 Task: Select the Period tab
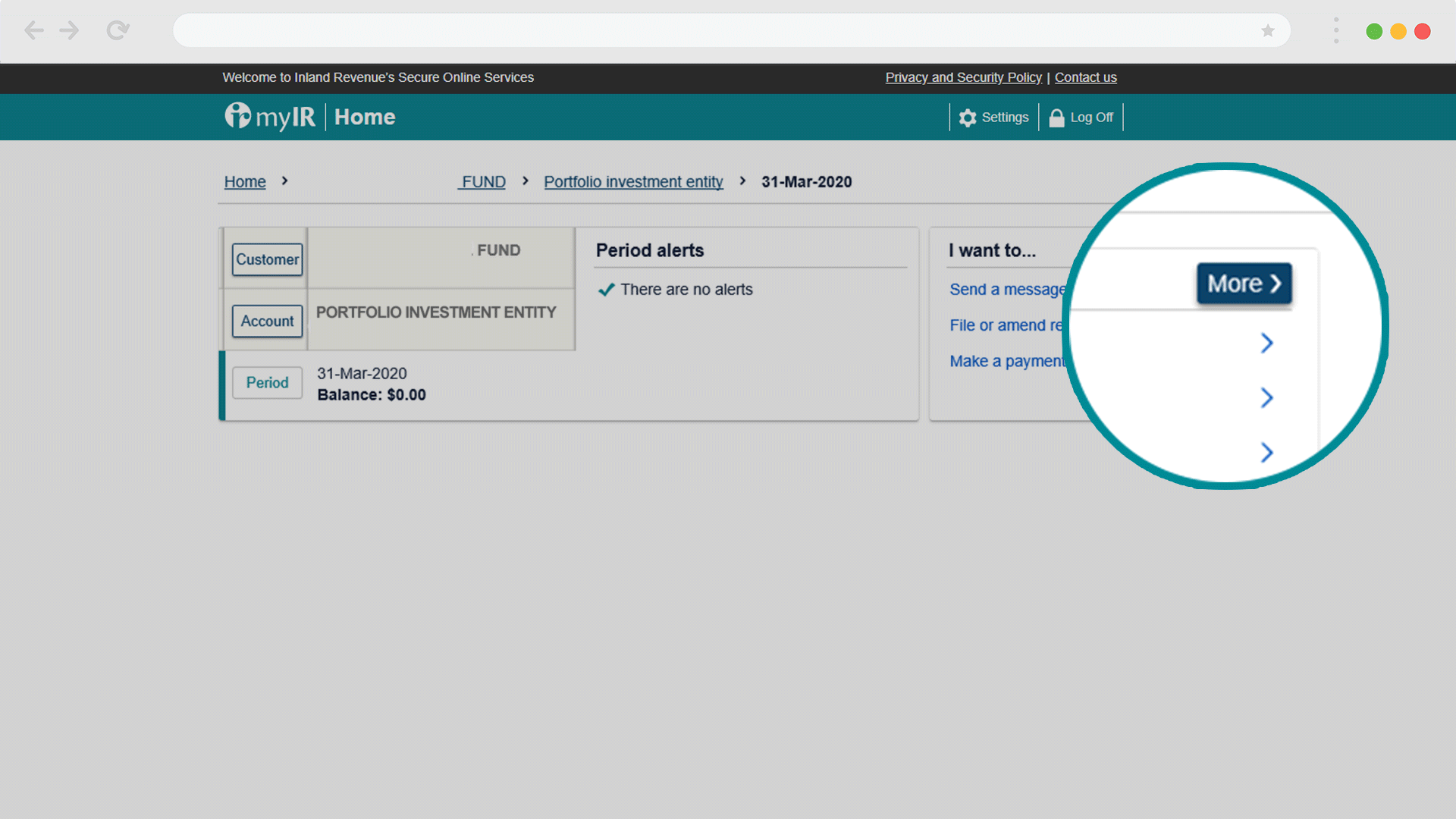(267, 383)
